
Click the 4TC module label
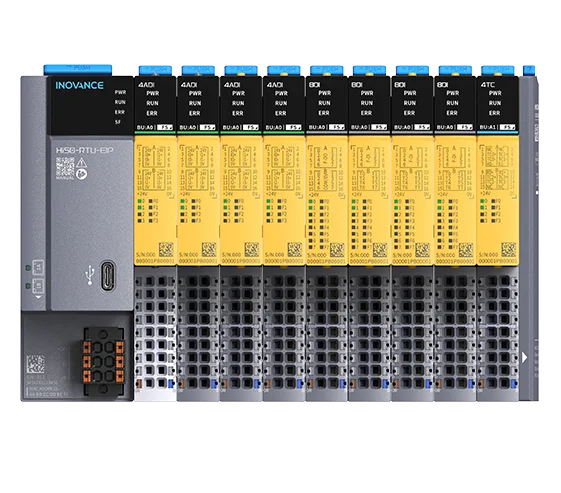coord(487,85)
